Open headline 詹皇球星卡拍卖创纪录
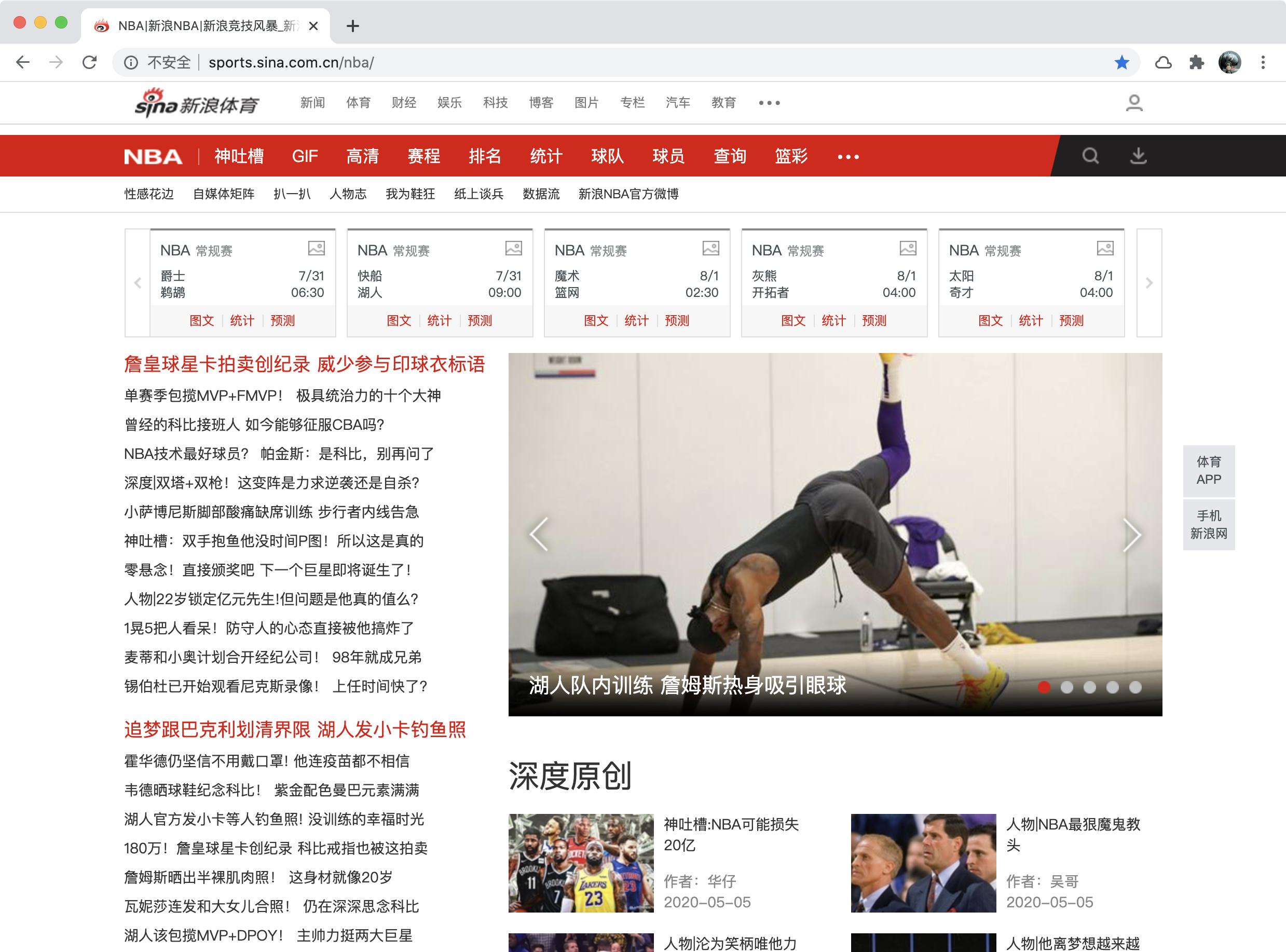This screenshot has height=952, width=1286. pos(217,364)
